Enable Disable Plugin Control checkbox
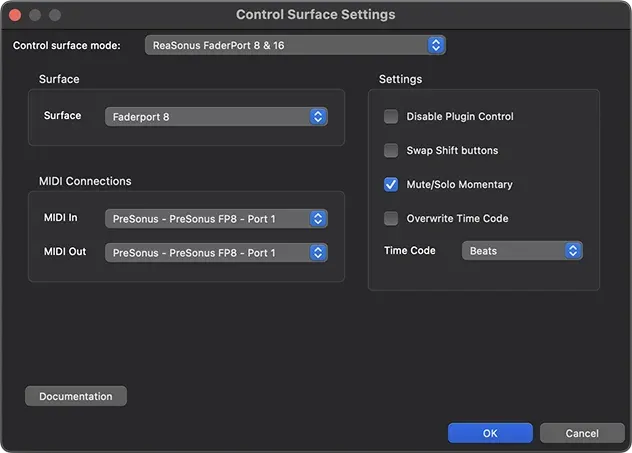The image size is (632, 453). pyautogui.click(x=391, y=116)
